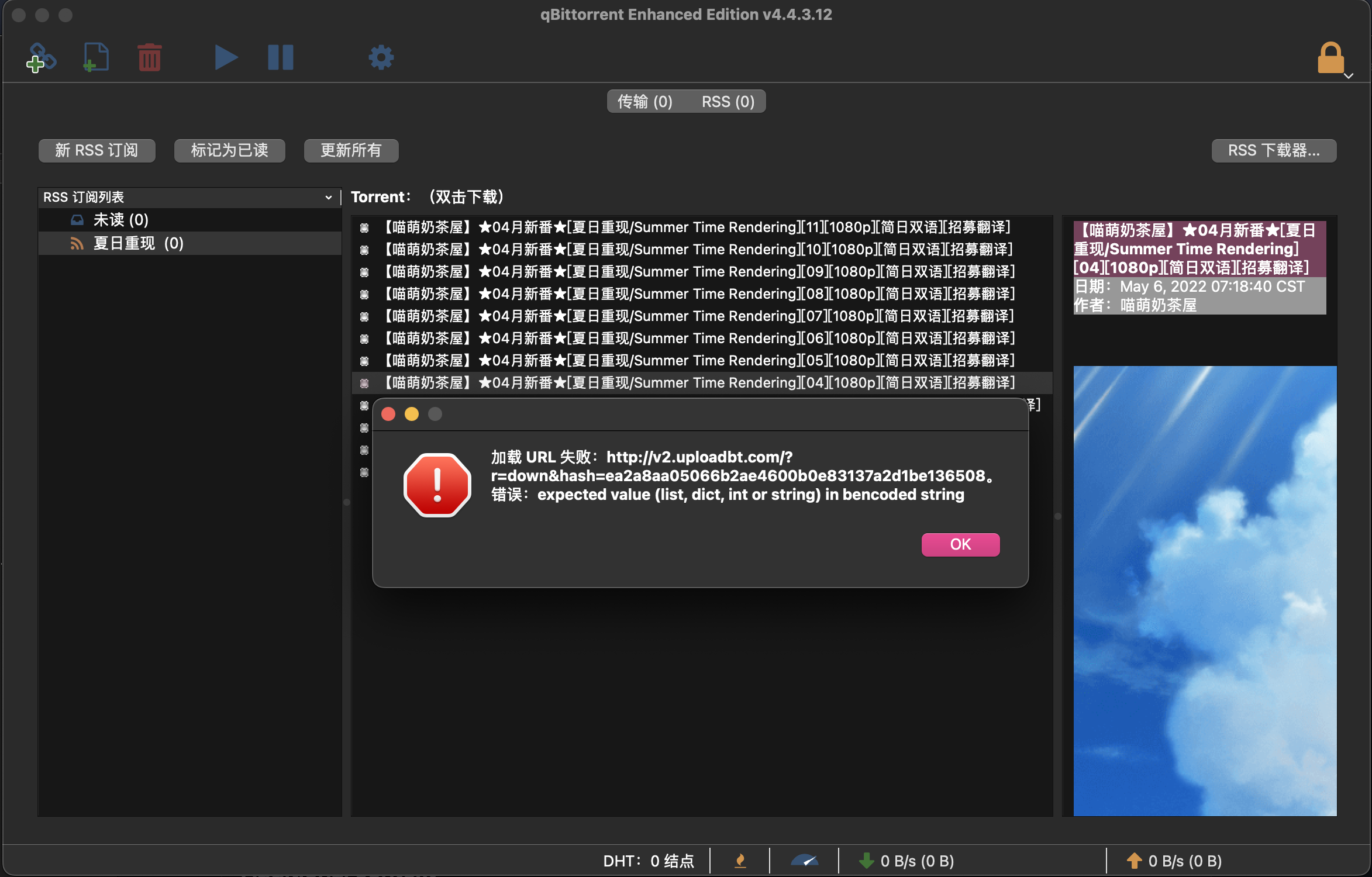
Task: Expand the chevron beneath the padlock
Action: click(1349, 77)
